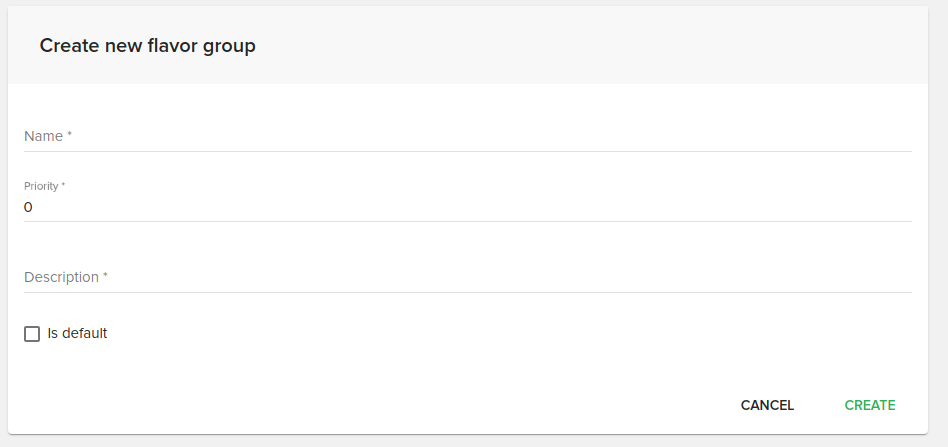Viewport: 948px width, 447px height.
Task: Click the underline below the Priority field
Action: tap(467, 221)
